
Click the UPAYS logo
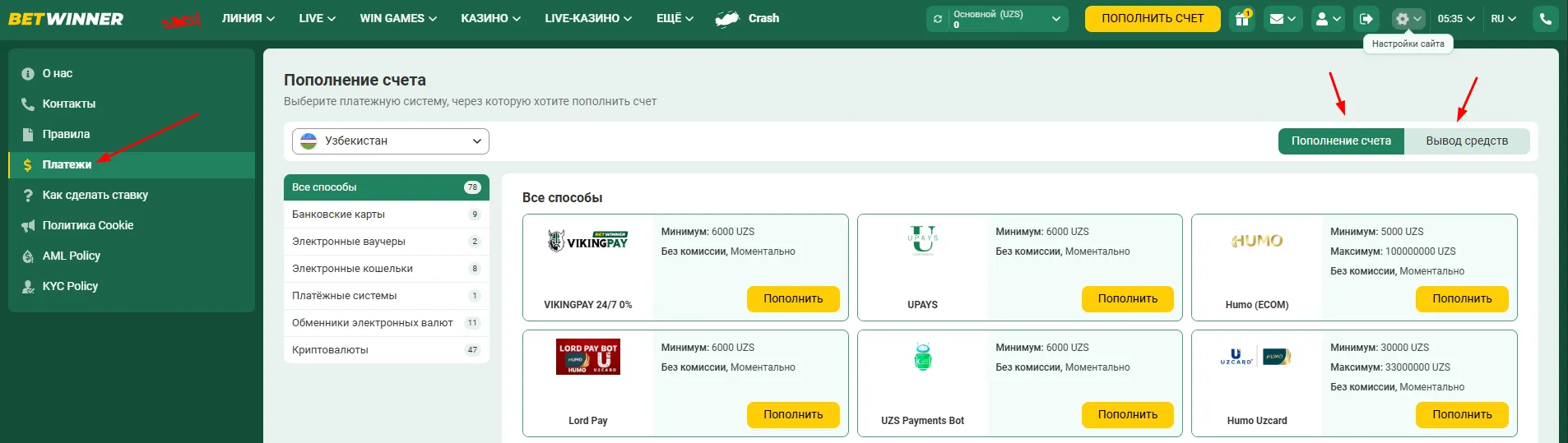click(x=923, y=240)
